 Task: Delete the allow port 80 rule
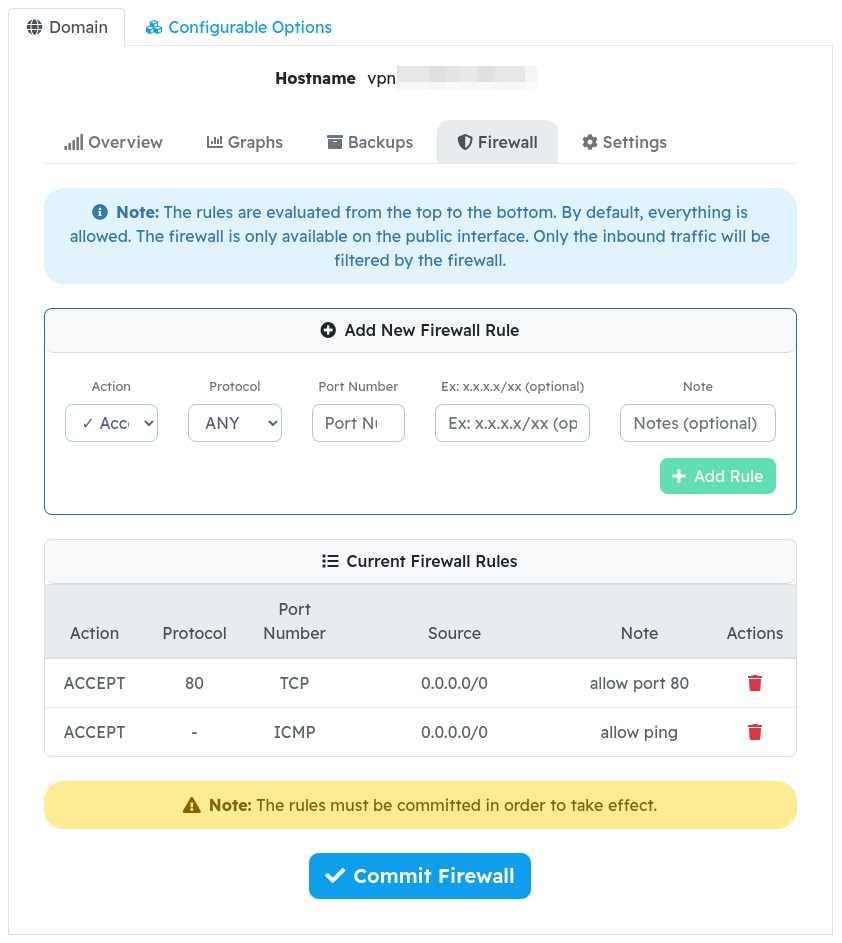click(755, 683)
